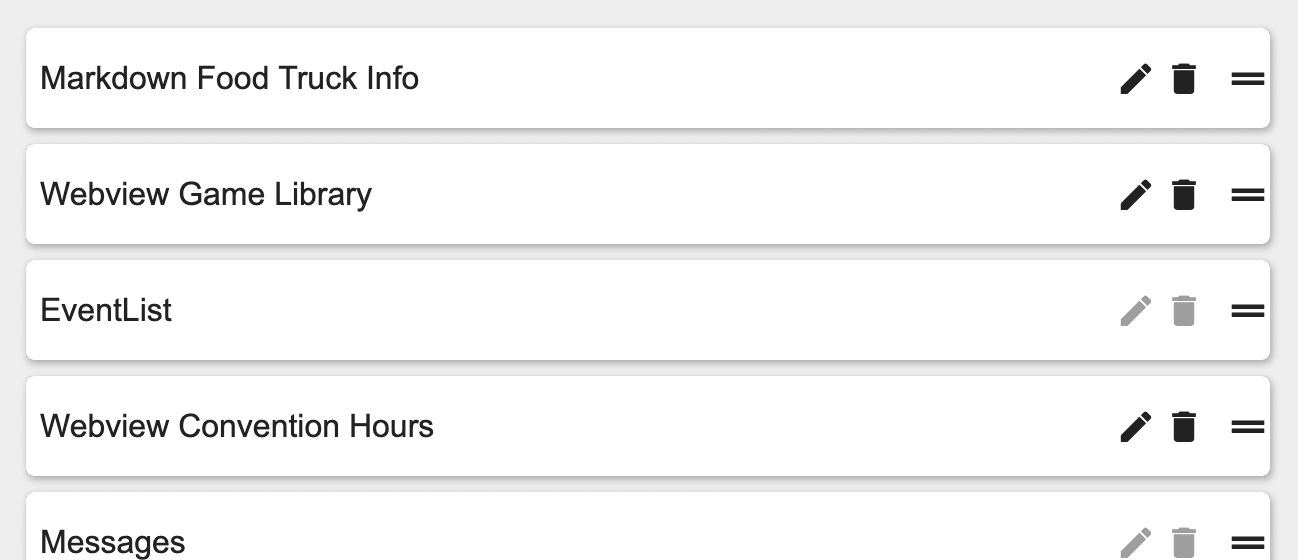
Task: Click the drag handle for Markdown Food Truck Info
Action: (1247, 78)
